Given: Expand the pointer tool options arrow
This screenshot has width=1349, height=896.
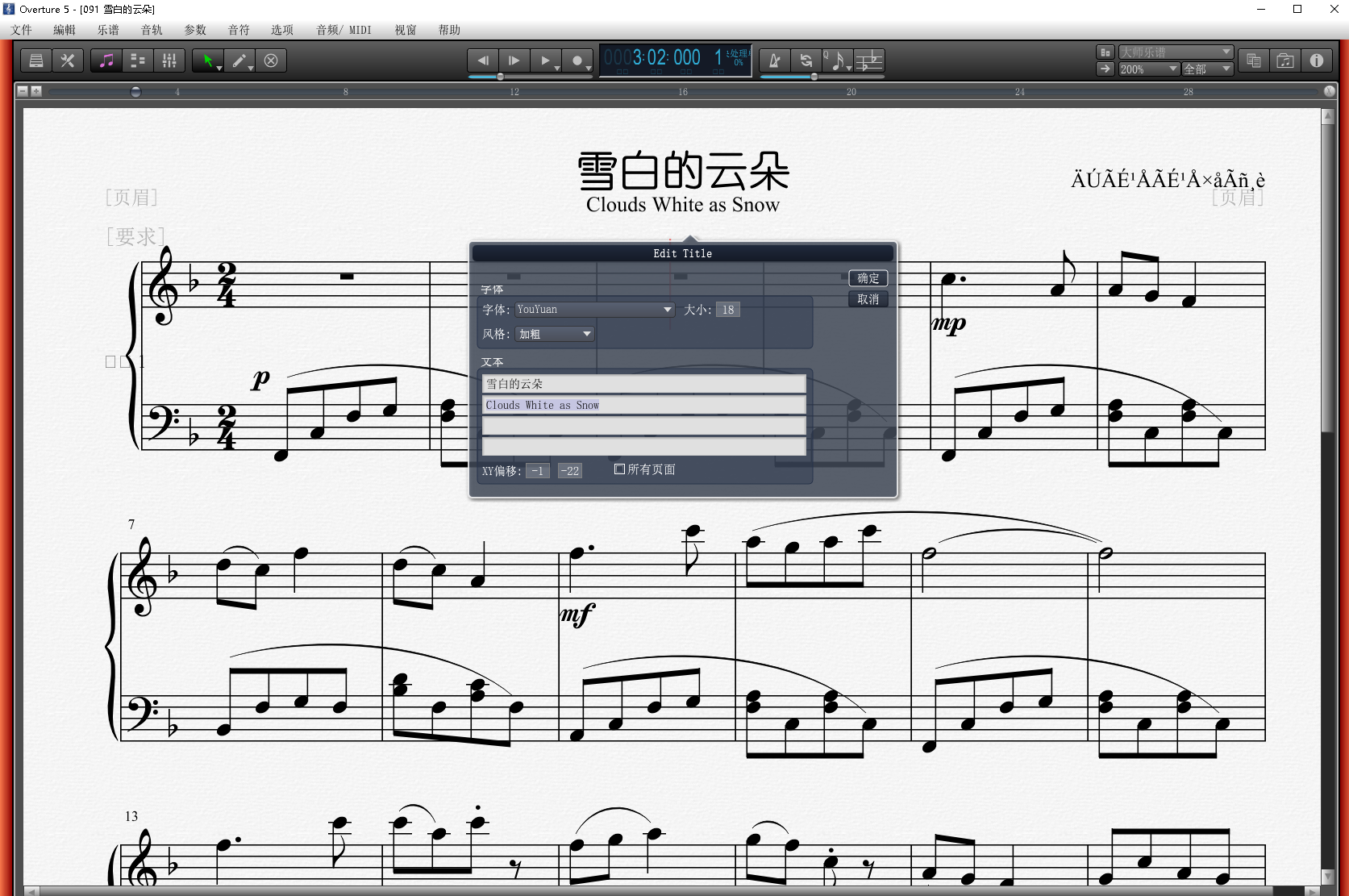Looking at the screenshot, I should click(x=219, y=69).
